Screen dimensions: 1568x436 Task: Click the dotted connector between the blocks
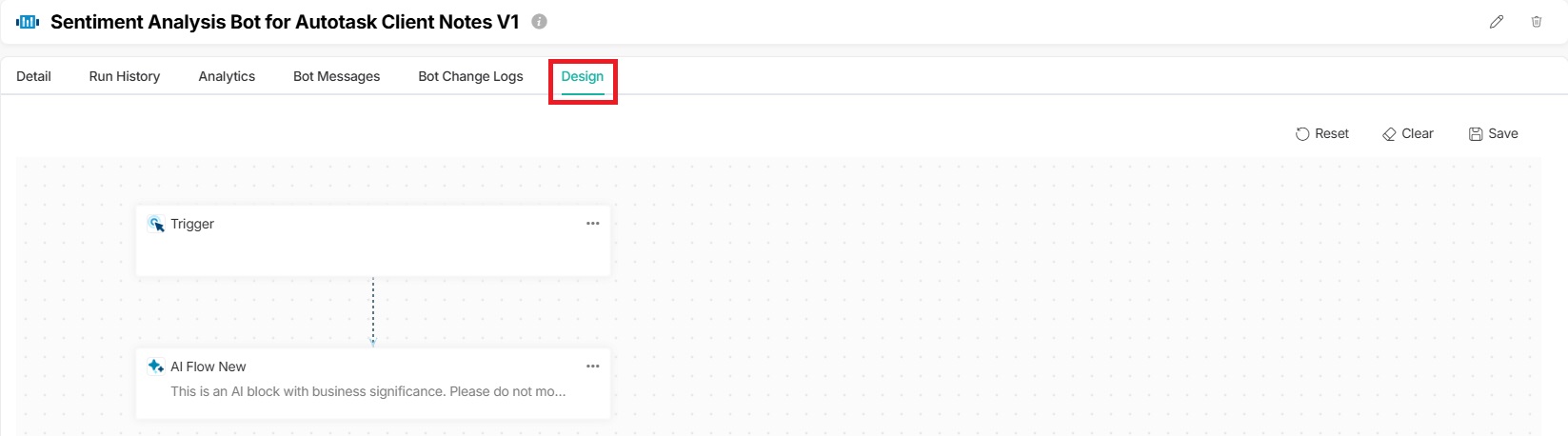373,310
